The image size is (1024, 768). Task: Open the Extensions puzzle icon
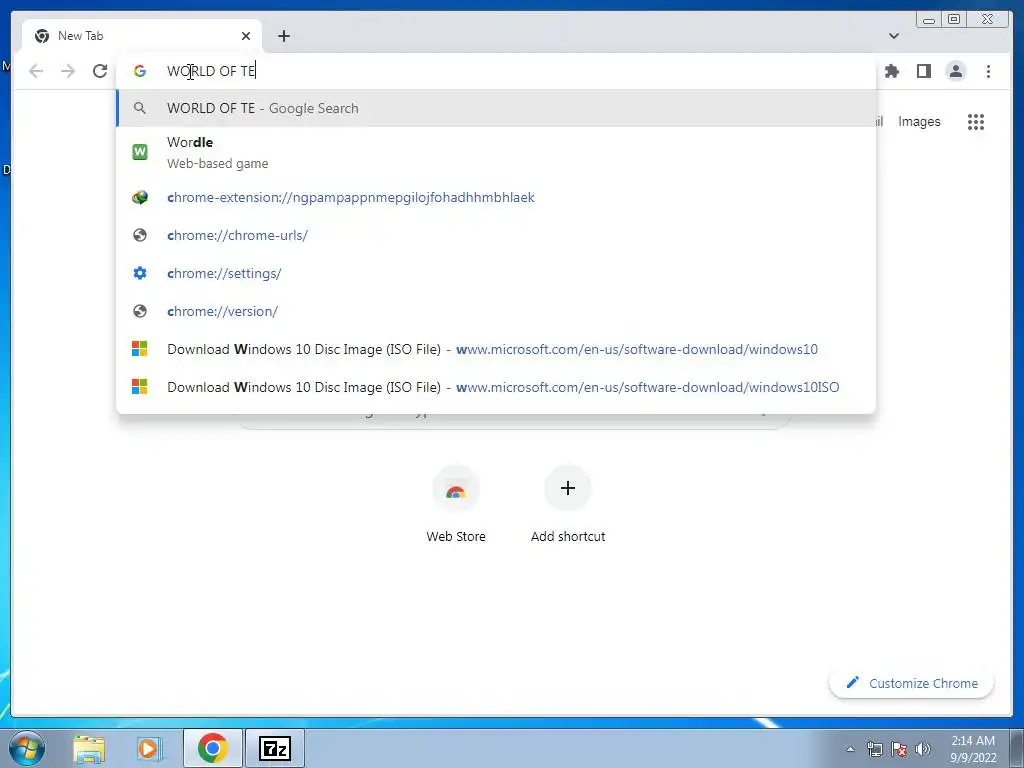[x=891, y=71]
